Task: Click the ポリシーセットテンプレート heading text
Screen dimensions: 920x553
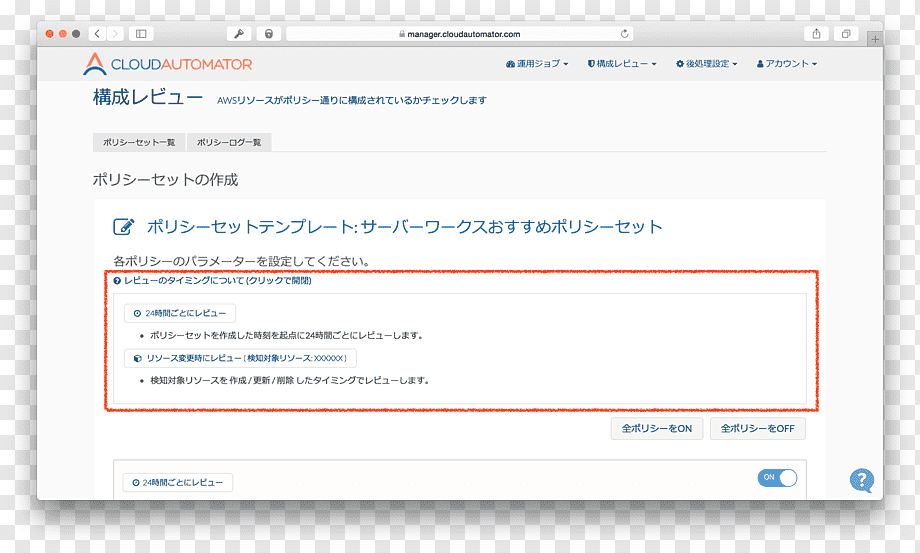Action: pos(405,227)
